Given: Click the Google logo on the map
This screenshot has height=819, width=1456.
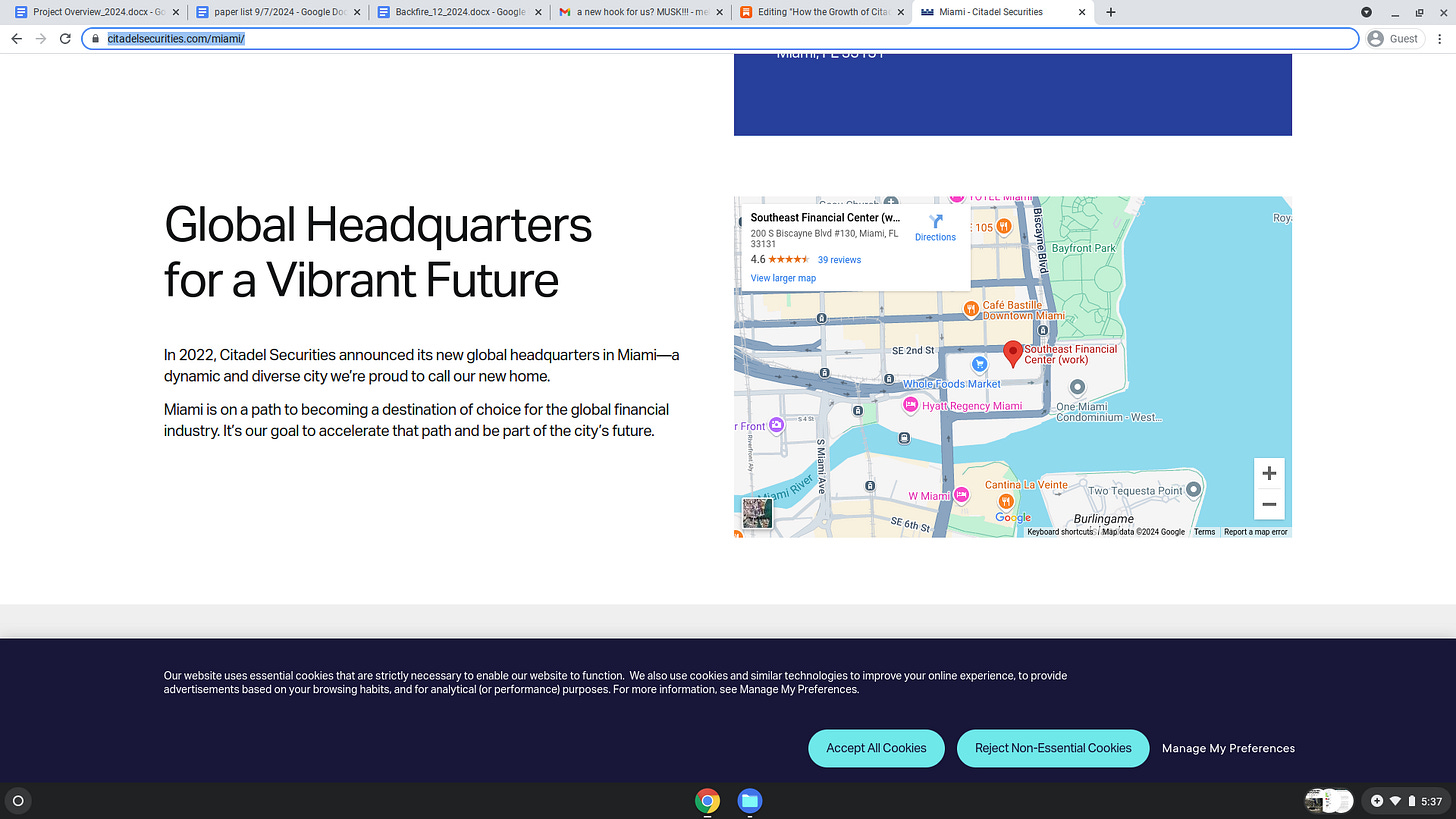Looking at the screenshot, I should click(1013, 518).
